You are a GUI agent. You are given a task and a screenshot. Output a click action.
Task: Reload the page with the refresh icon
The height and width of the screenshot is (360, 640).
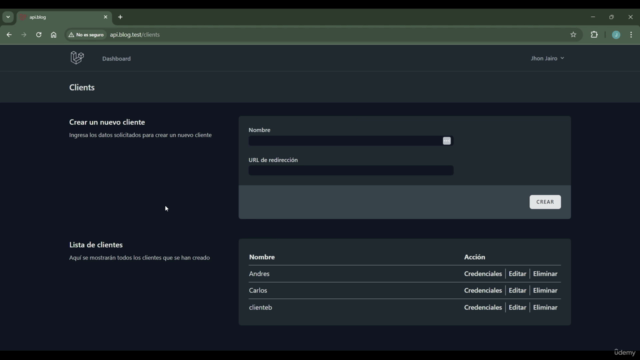[x=38, y=35]
